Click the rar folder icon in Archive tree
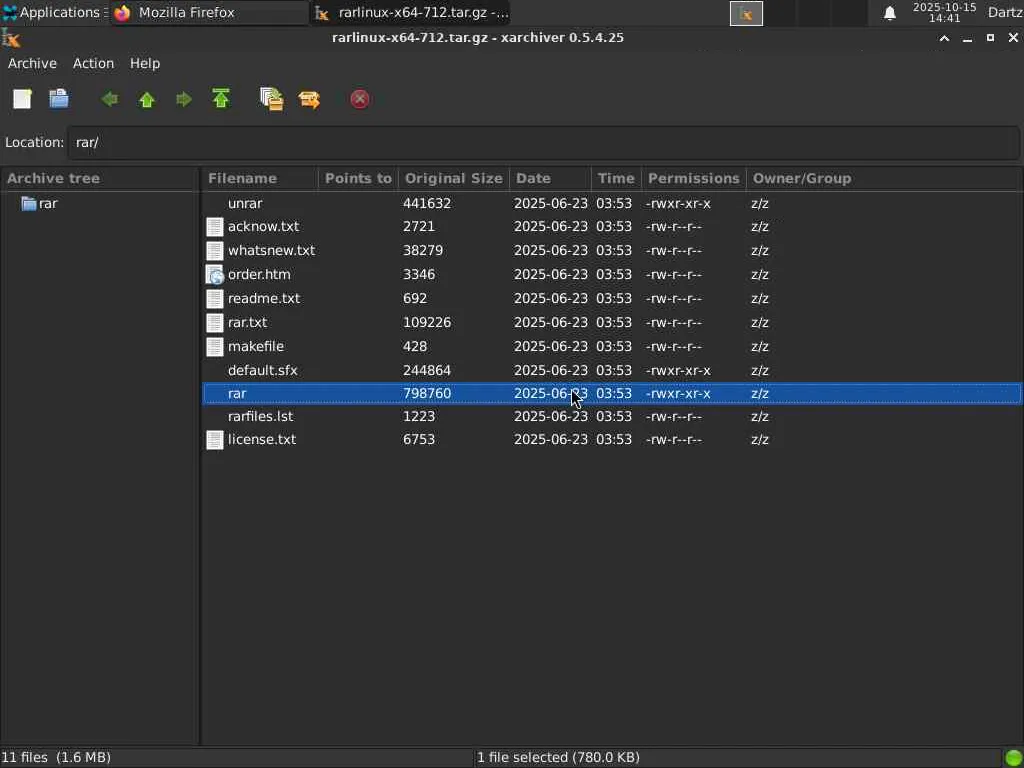 point(29,204)
